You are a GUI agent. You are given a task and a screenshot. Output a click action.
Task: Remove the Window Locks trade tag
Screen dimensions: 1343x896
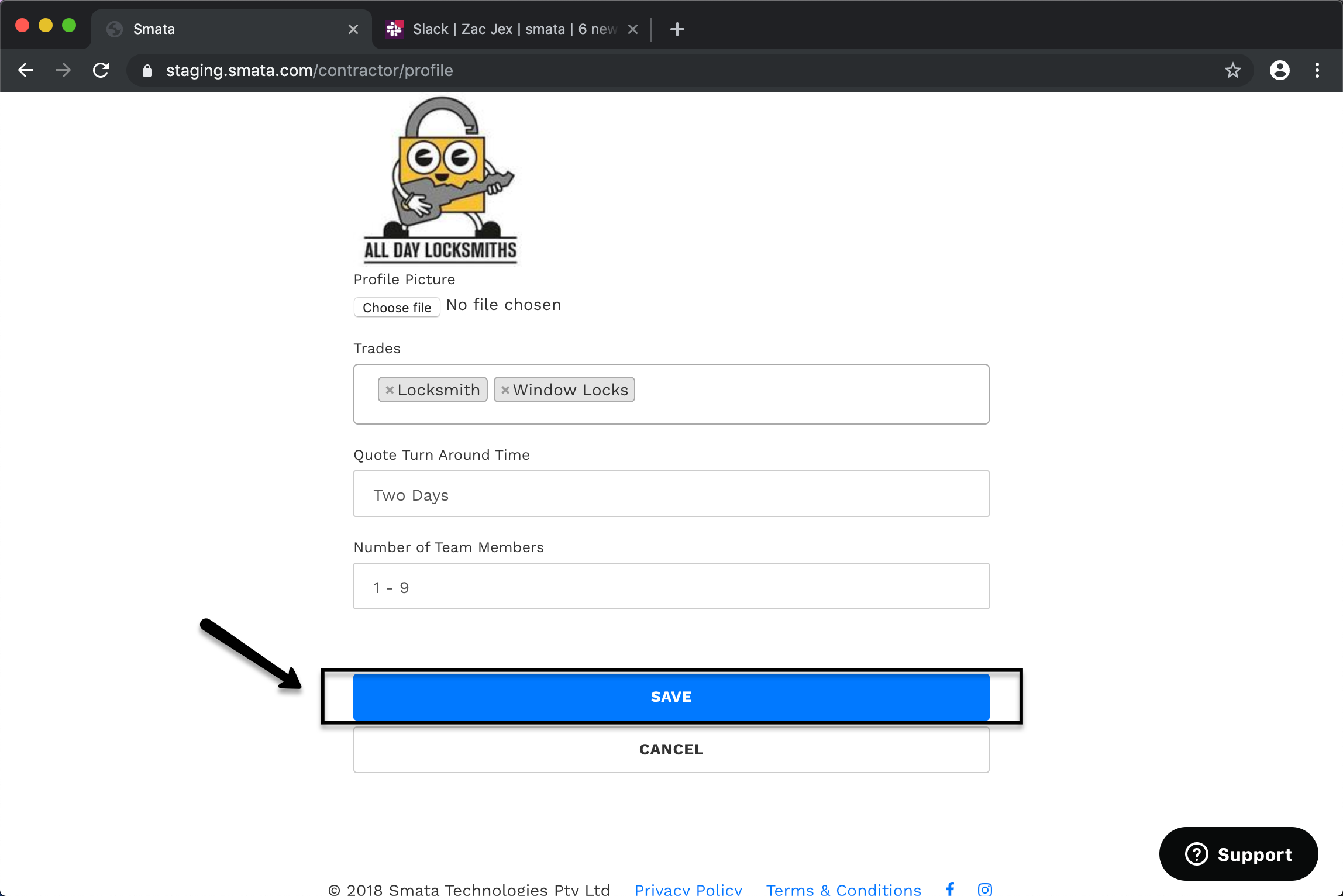[505, 390]
